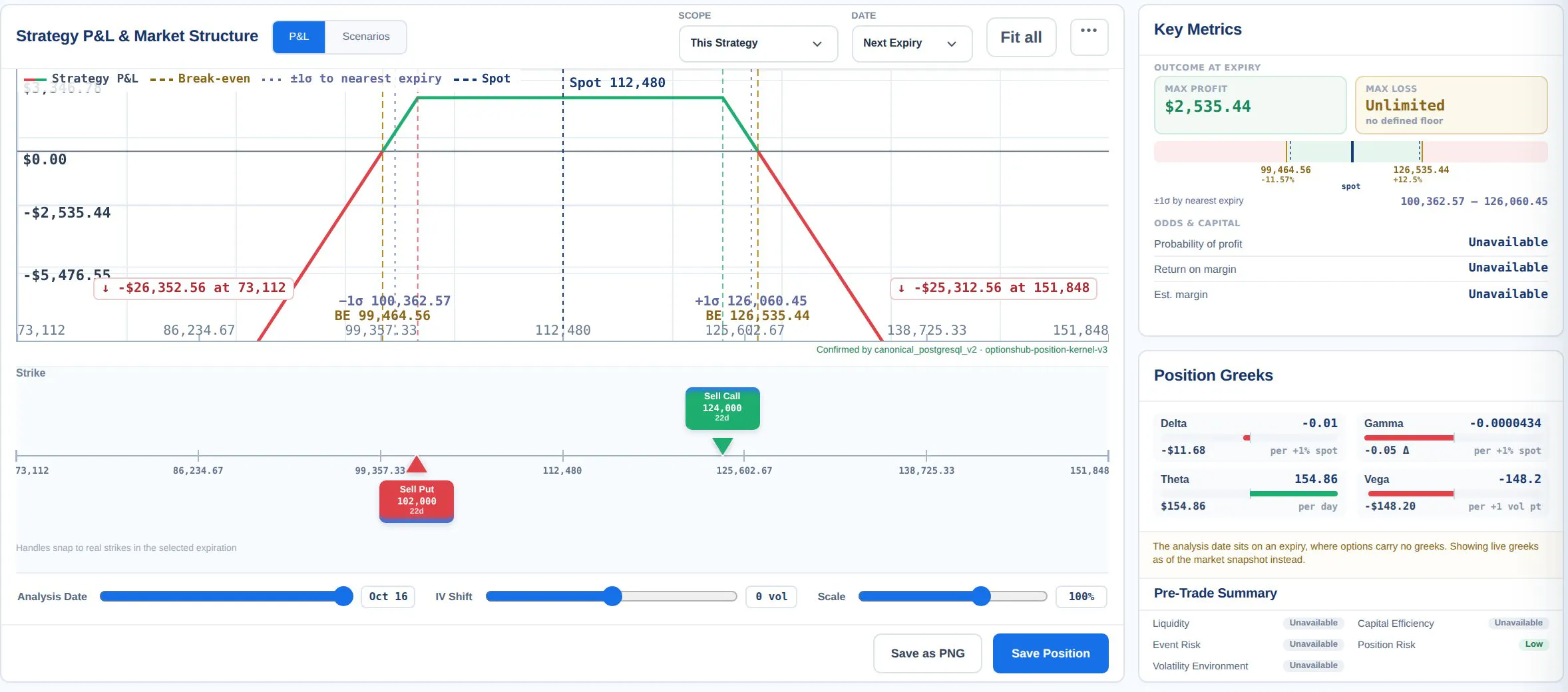The height and width of the screenshot is (692, 1568).
Task: Adjust the IV Shift slider handle
Action: pyautogui.click(x=612, y=596)
